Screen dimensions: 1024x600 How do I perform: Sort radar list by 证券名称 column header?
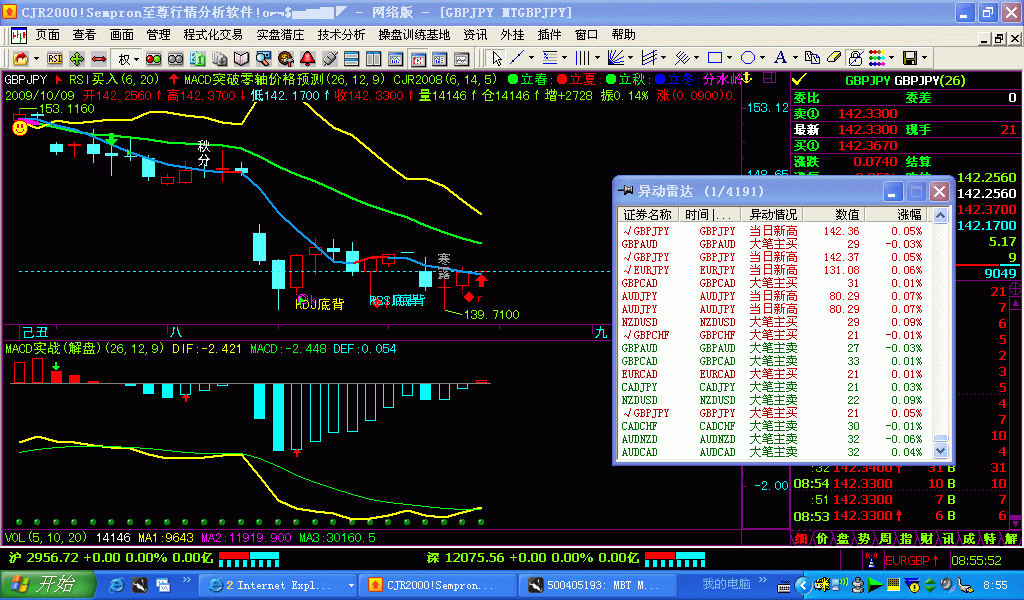(x=647, y=215)
